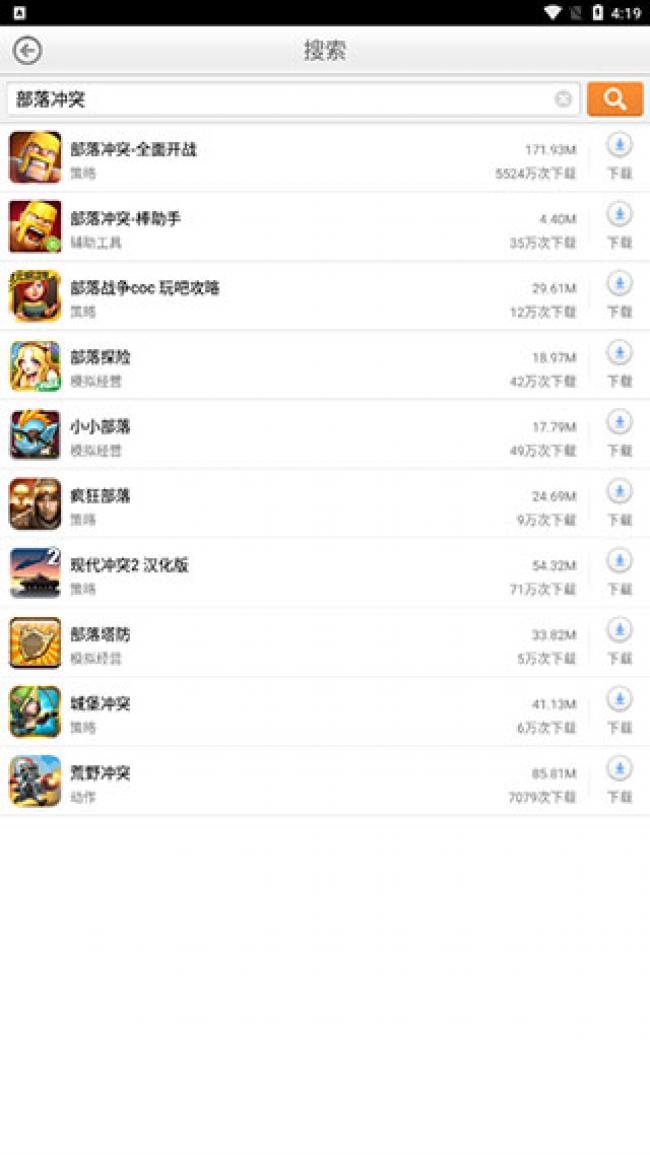Open the 部落冲突-全面开战 app icon thumbnail
650x1155 pixels.
pos(35,158)
